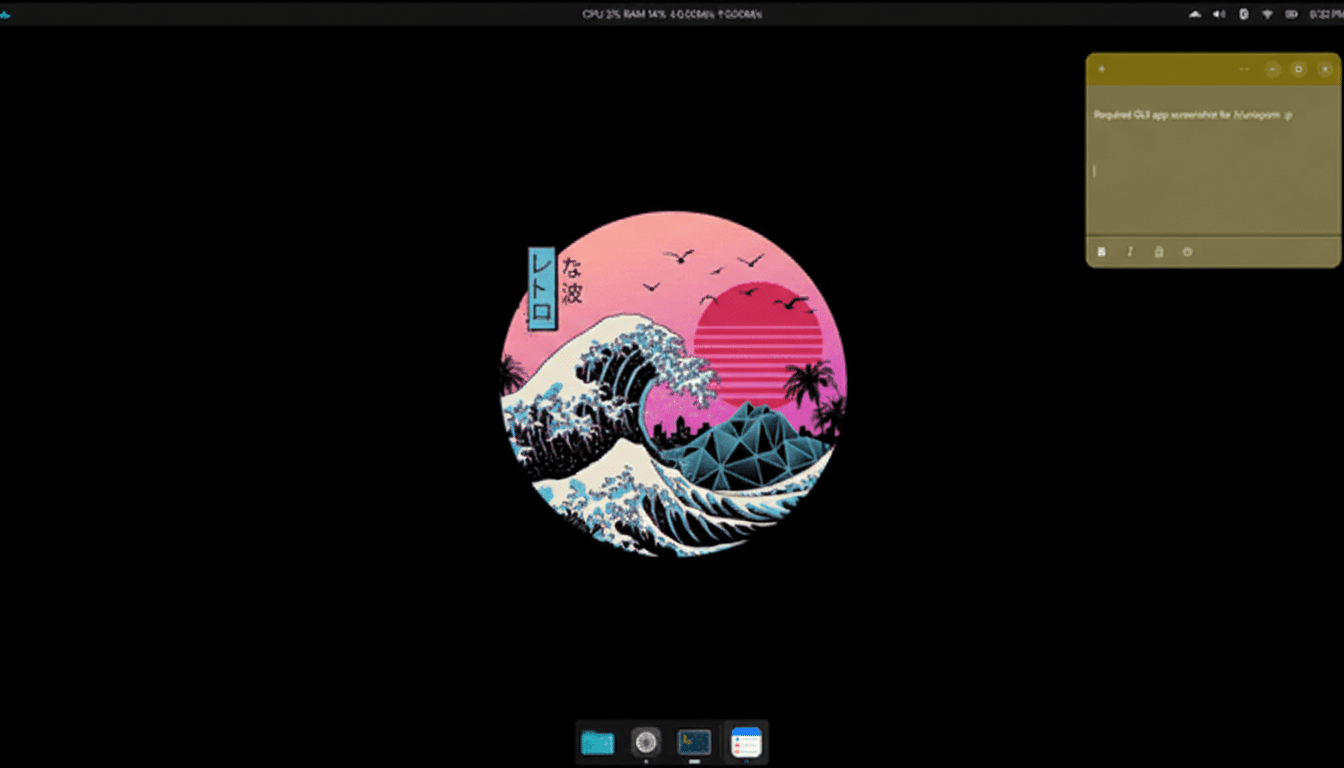Toggle italic formatting in the sticky note
The height and width of the screenshot is (768, 1344).
point(1130,252)
